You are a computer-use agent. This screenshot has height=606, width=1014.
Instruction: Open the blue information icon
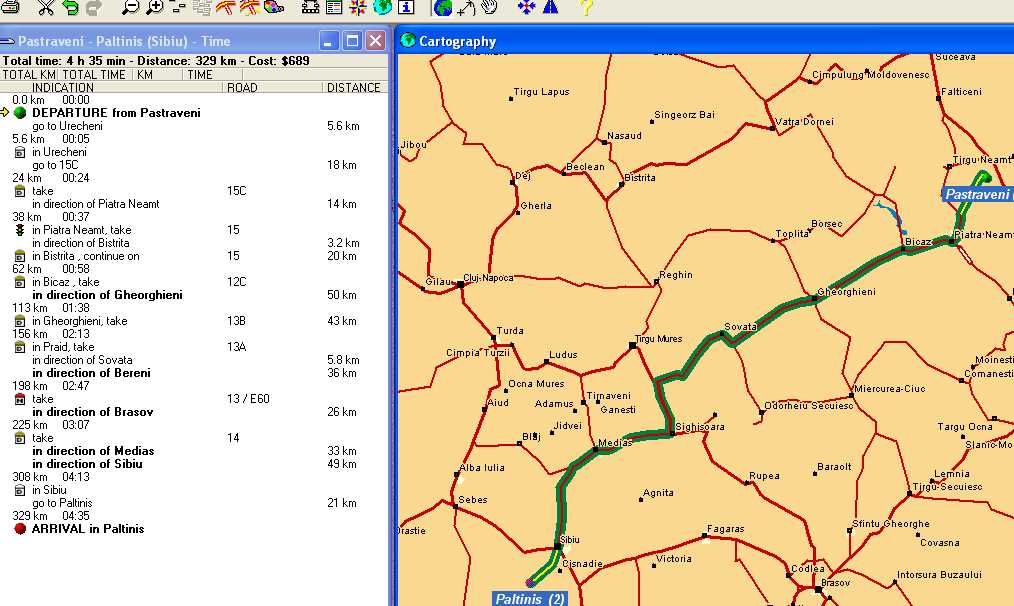pos(406,7)
